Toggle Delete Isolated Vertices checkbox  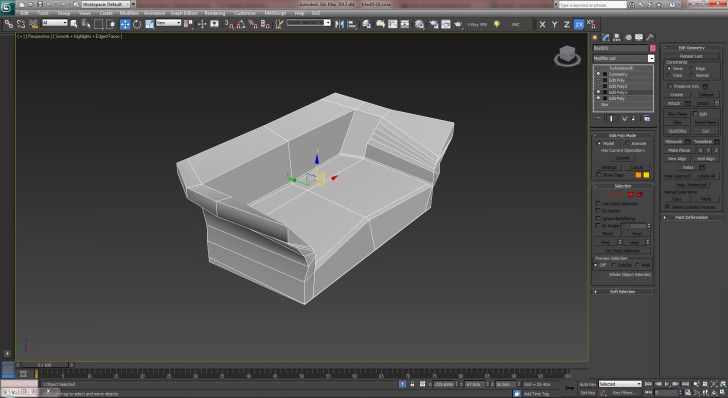tap(668, 207)
